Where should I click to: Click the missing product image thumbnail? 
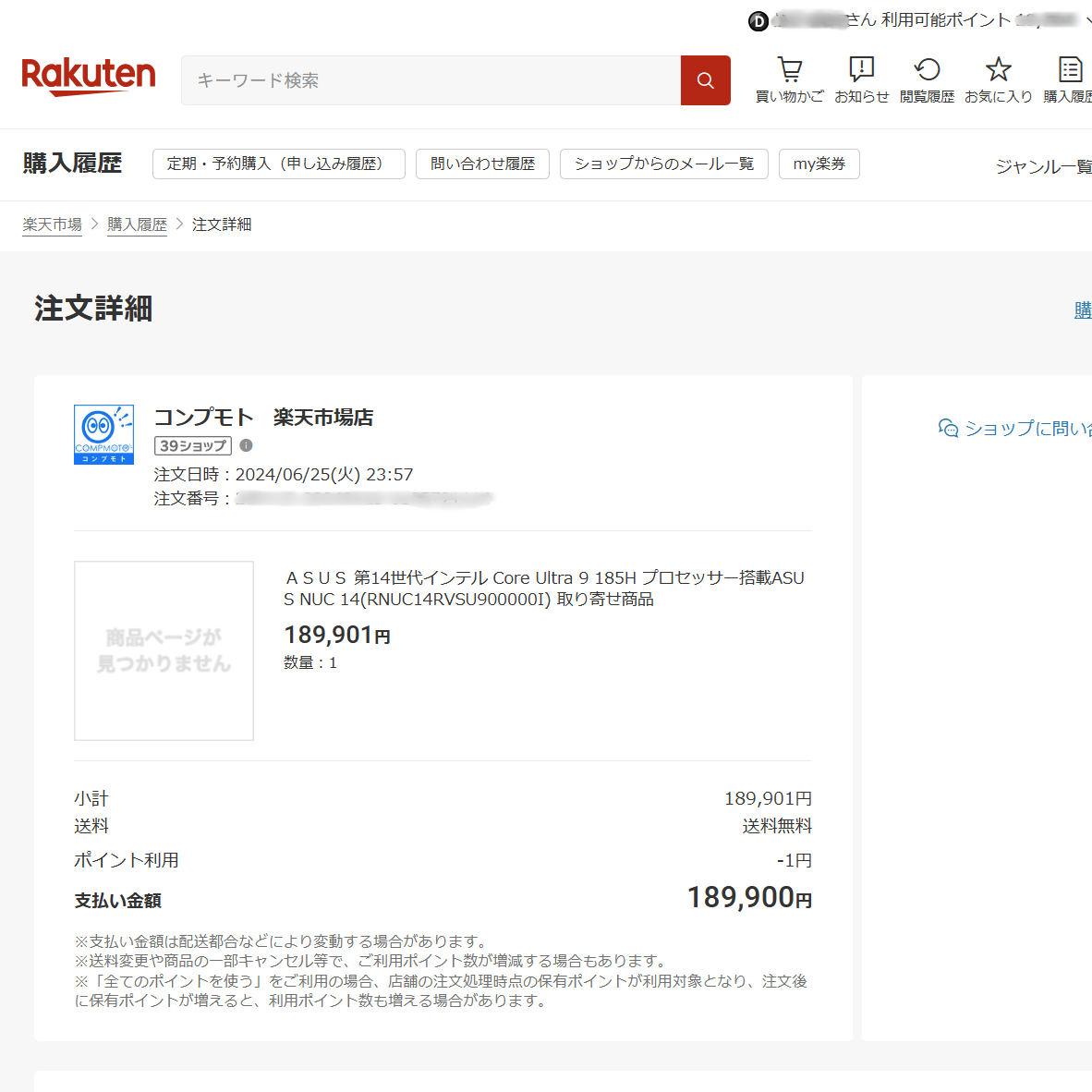coord(164,650)
